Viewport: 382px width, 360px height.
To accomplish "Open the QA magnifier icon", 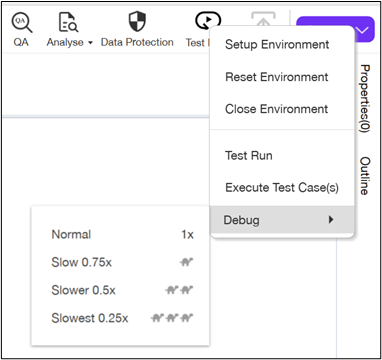I will click(22, 23).
